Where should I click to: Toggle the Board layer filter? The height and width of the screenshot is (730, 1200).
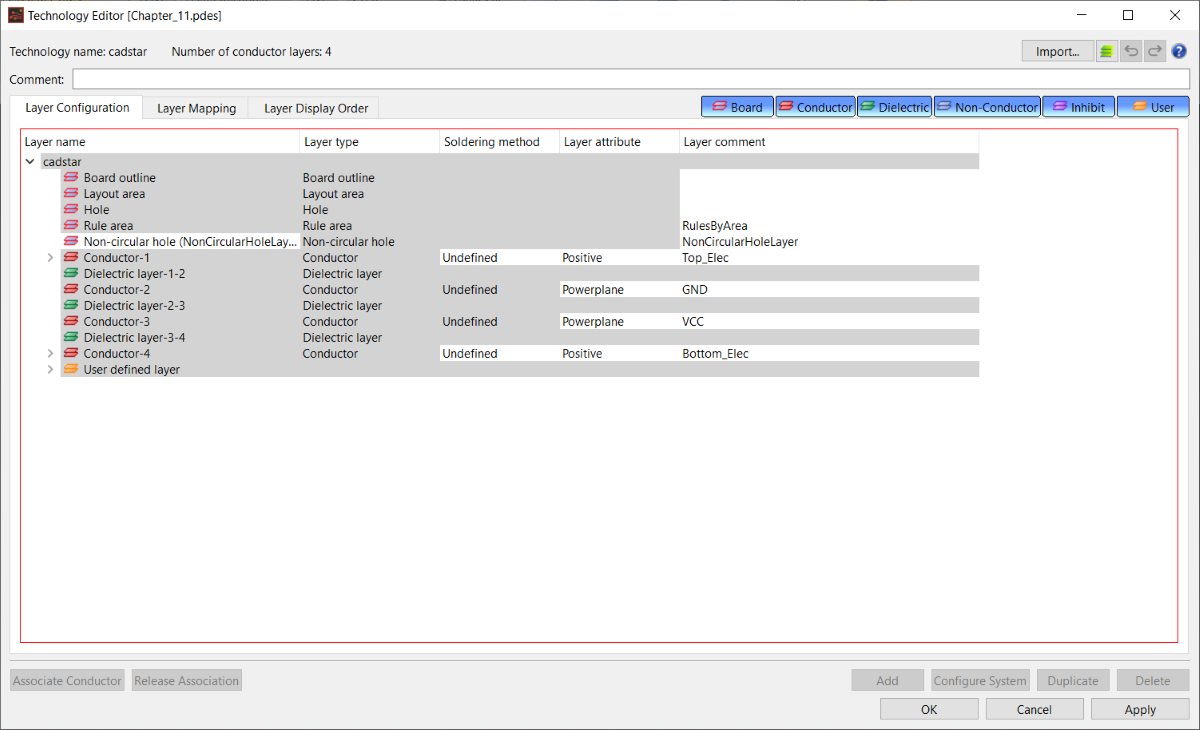[737, 107]
